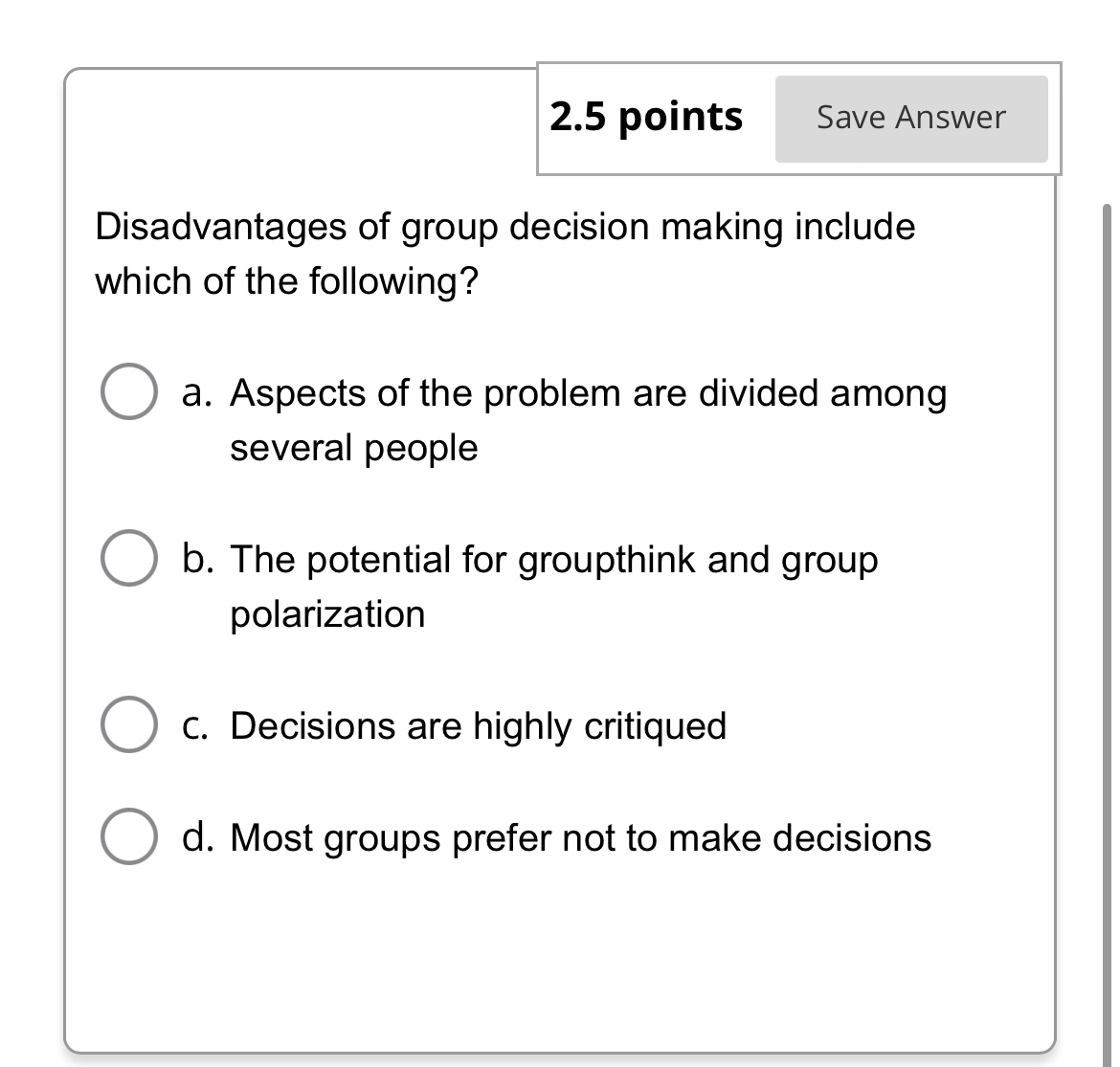1120x1067 pixels.
Task: Click the question text area
Action: coord(505,254)
